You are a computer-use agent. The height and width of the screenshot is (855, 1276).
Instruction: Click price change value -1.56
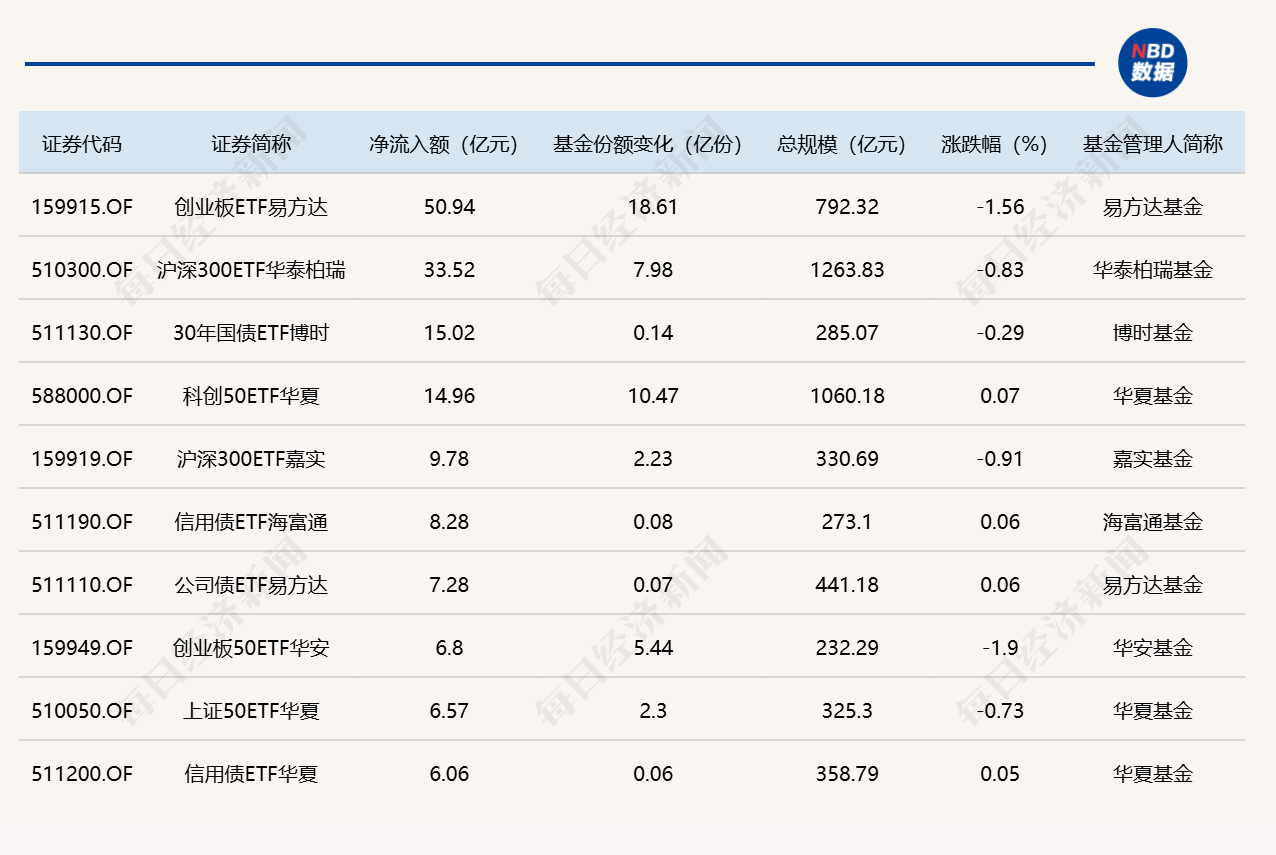pos(1000,207)
